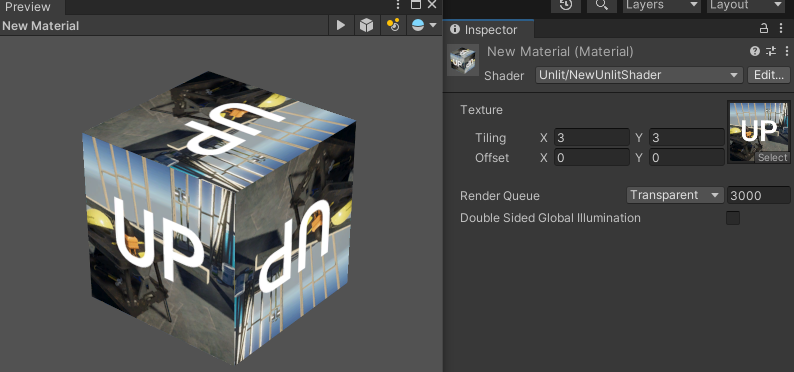Viewport: 794px width, 372px height.
Task: Play the material preview animation
Action: point(341,25)
